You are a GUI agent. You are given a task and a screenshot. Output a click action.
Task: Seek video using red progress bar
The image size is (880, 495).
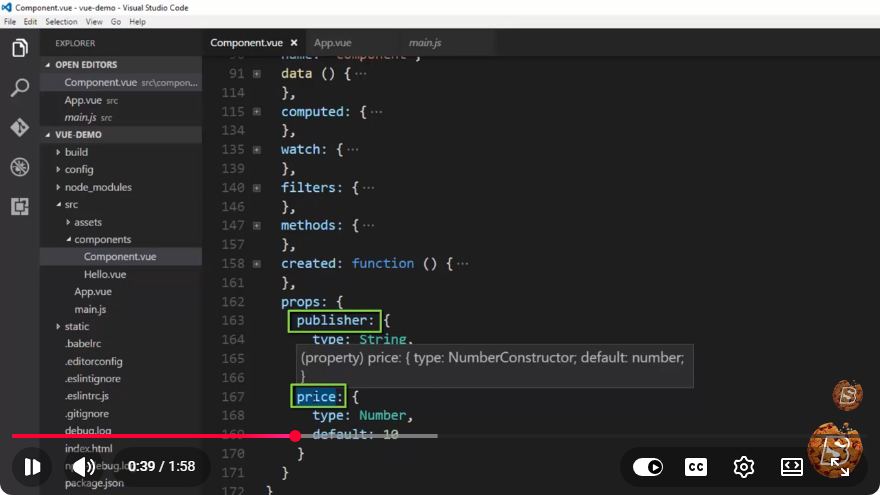153,436
